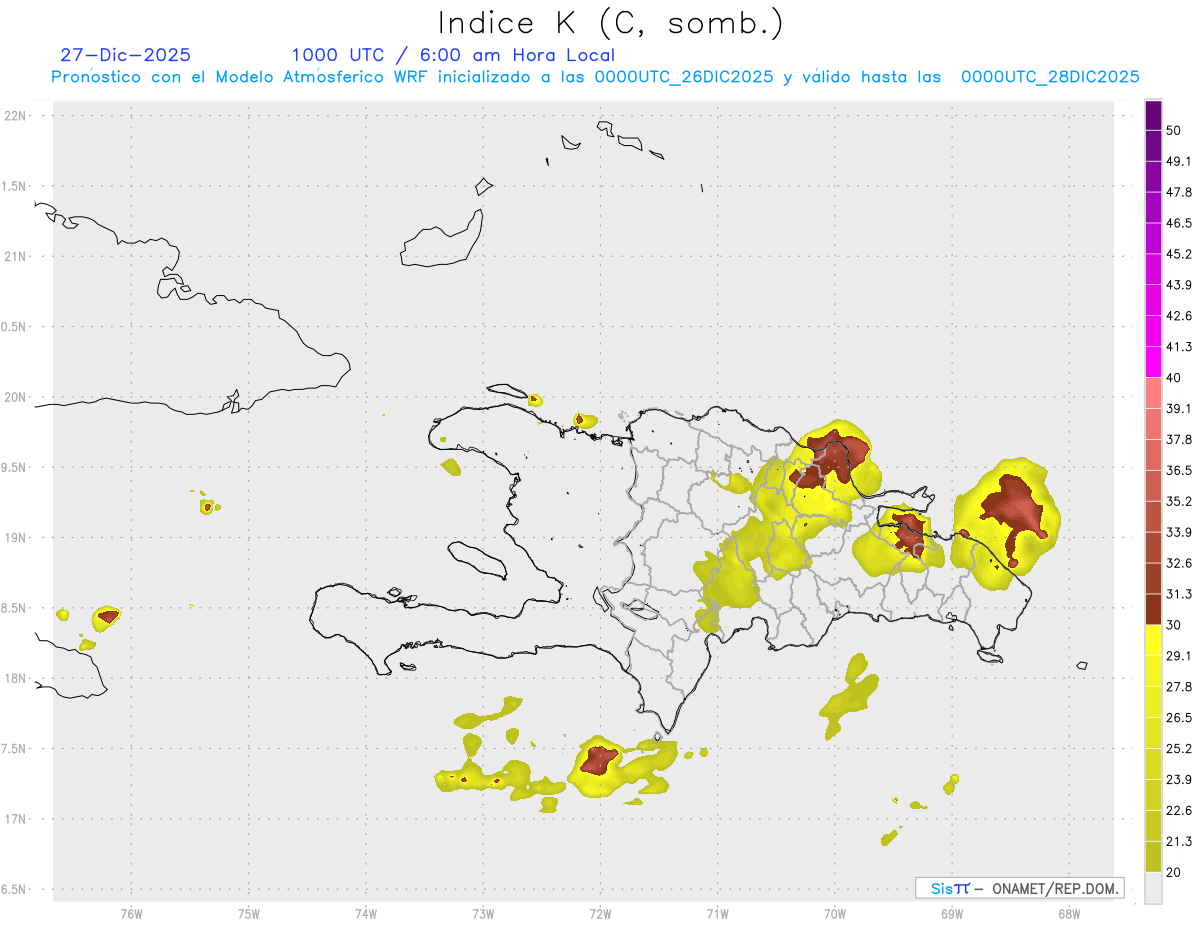
Task: Click the valid-until time "0000UTC_28DIC2025"
Action: coord(1051,77)
